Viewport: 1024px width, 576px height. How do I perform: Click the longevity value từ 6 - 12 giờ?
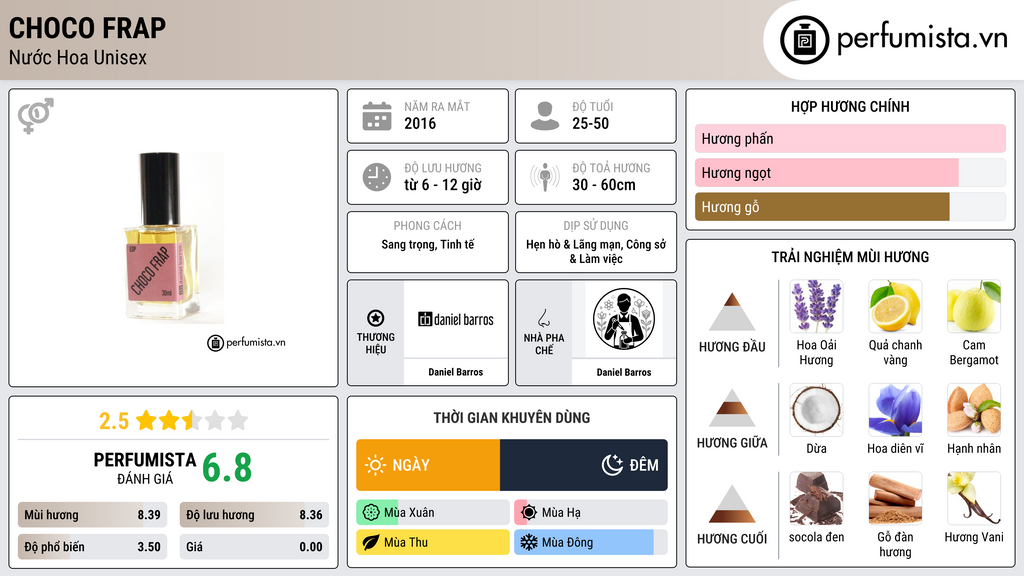tap(443, 185)
